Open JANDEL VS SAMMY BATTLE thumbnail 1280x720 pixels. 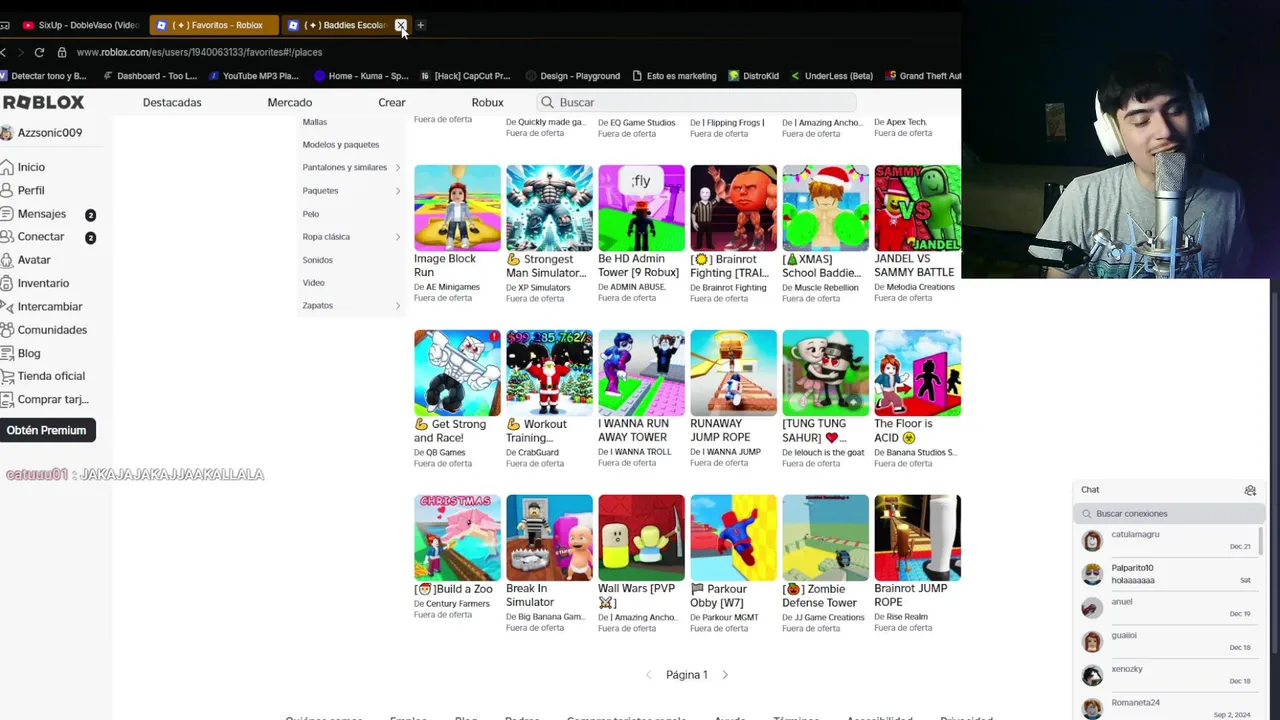917,208
